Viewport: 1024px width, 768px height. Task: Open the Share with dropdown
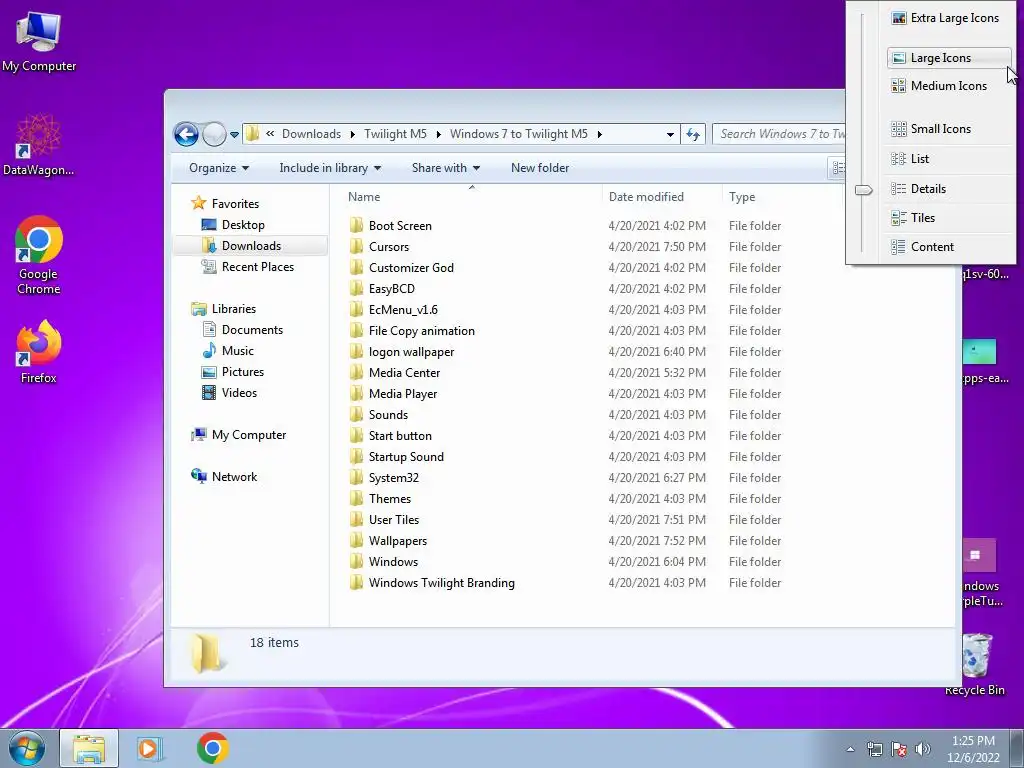pyautogui.click(x=446, y=168)
